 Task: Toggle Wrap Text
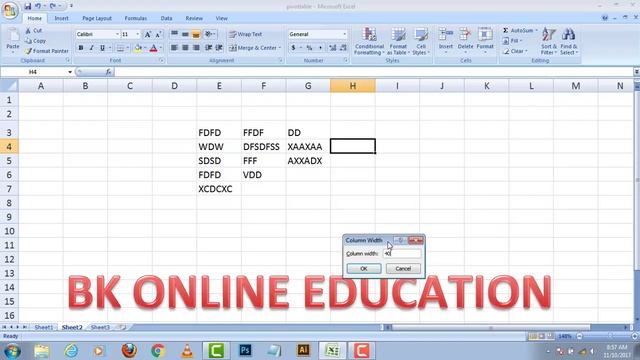[x=245, y=34]
